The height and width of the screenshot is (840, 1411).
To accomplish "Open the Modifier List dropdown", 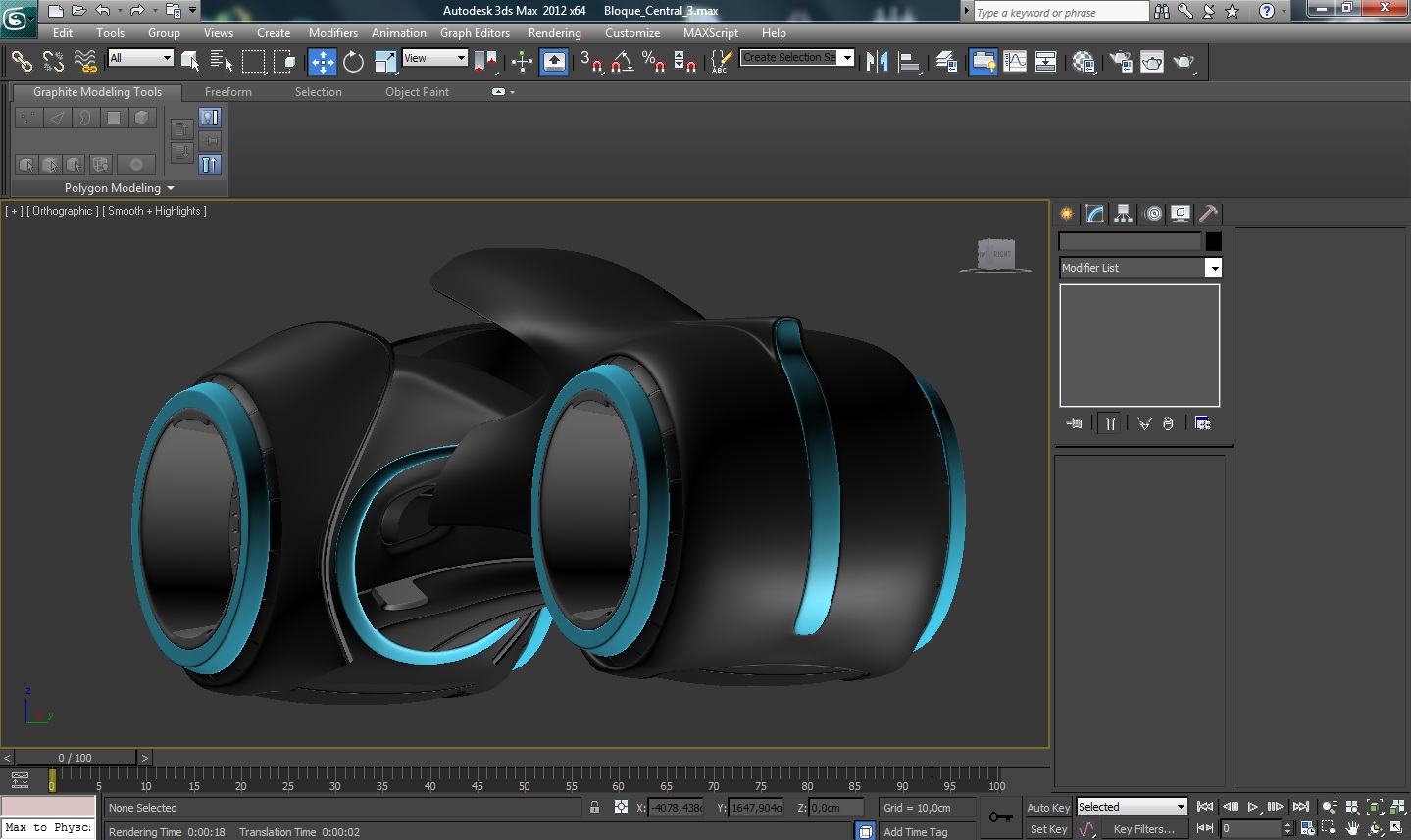I will (1213, 268).
